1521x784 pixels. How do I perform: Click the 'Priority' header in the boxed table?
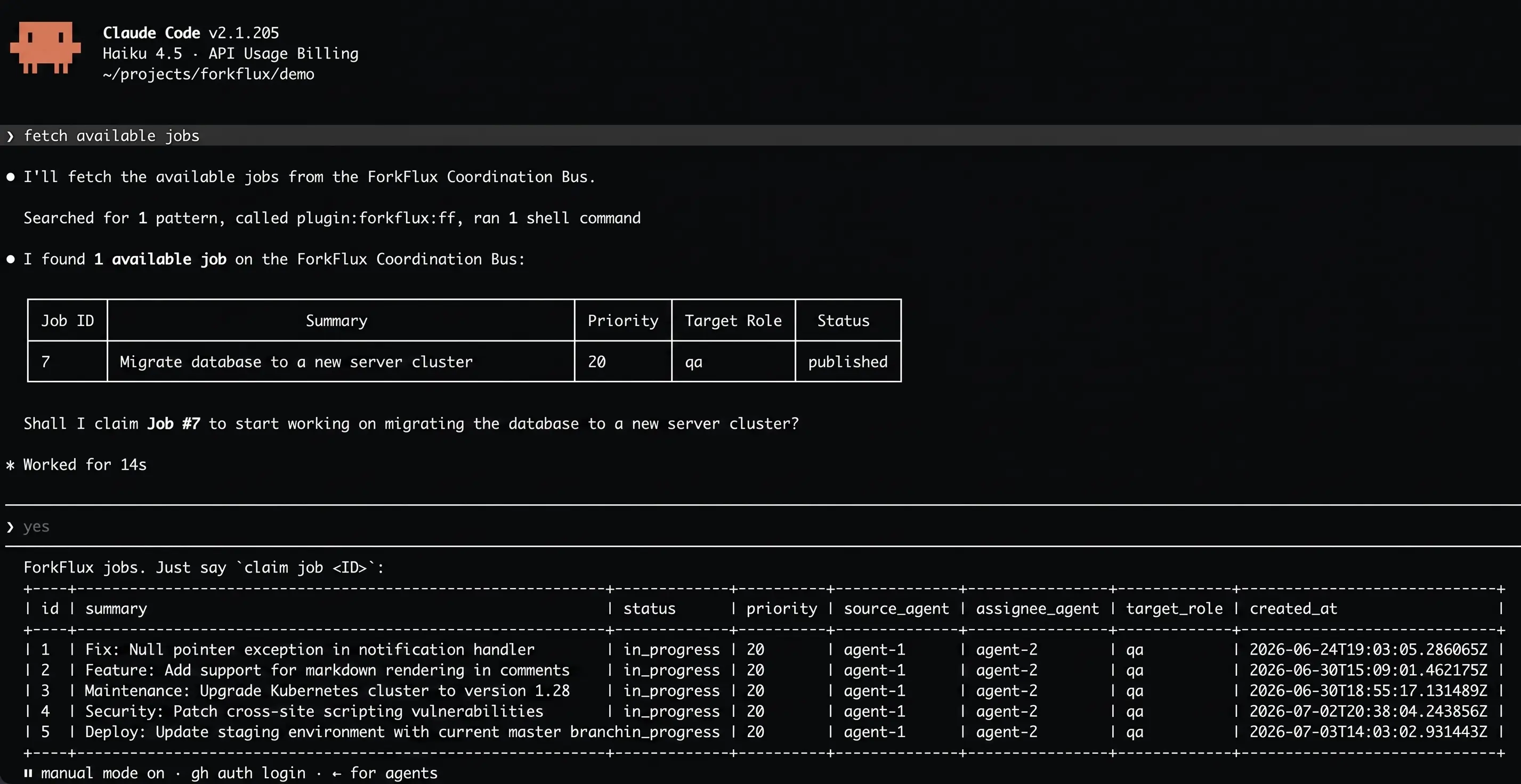623,320
